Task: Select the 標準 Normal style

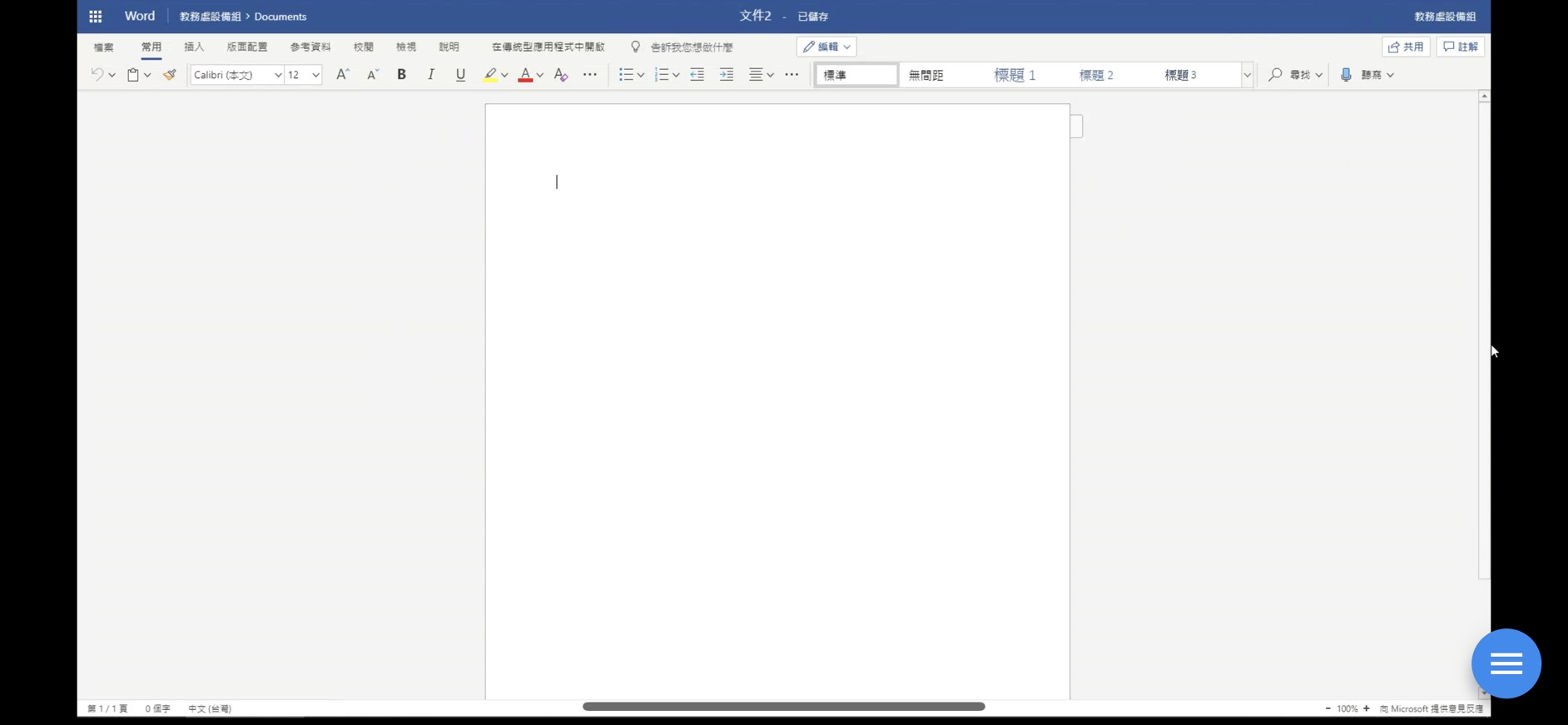Action: 856,75
